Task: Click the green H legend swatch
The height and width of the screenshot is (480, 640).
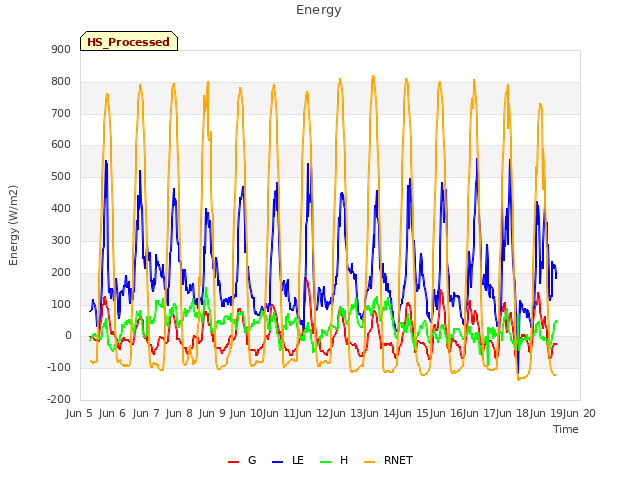Action: pos(325,462)
